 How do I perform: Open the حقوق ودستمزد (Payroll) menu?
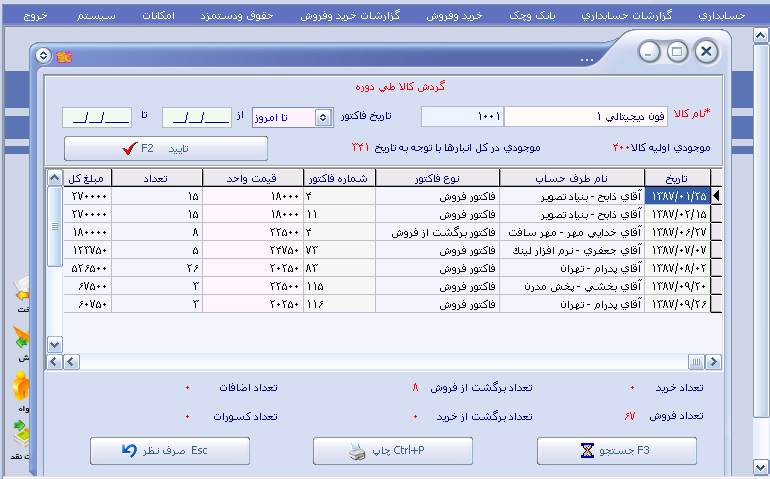coord(260,17)
